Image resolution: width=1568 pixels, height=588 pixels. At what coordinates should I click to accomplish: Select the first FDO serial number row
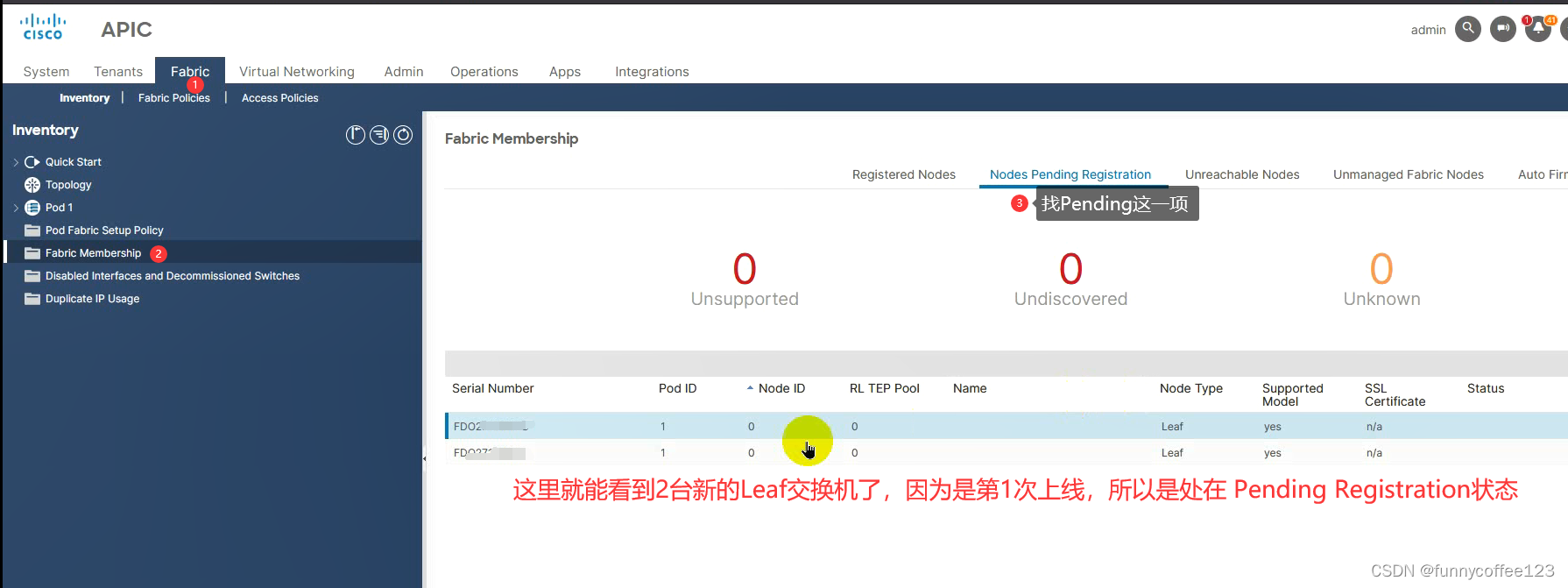(1006, 426)
